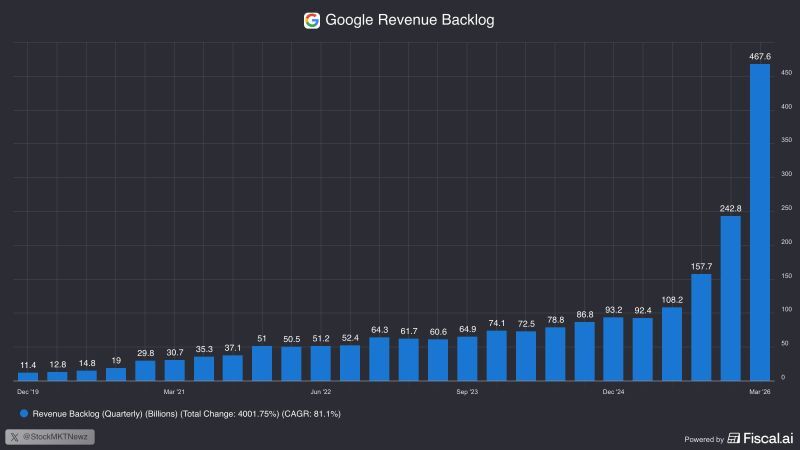Select the bar labeled 11.4
Image resolution: width=800 pixels, height=450 pixels.
pyautogui.click(x=28, y=377)
